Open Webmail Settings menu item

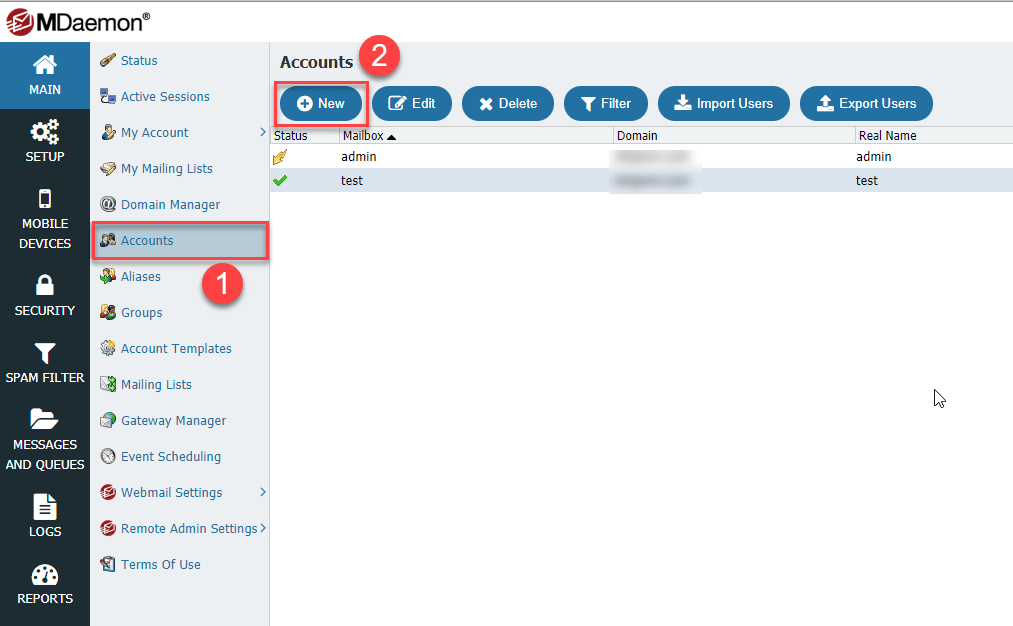pyautogui.click(x=171, y=492)
